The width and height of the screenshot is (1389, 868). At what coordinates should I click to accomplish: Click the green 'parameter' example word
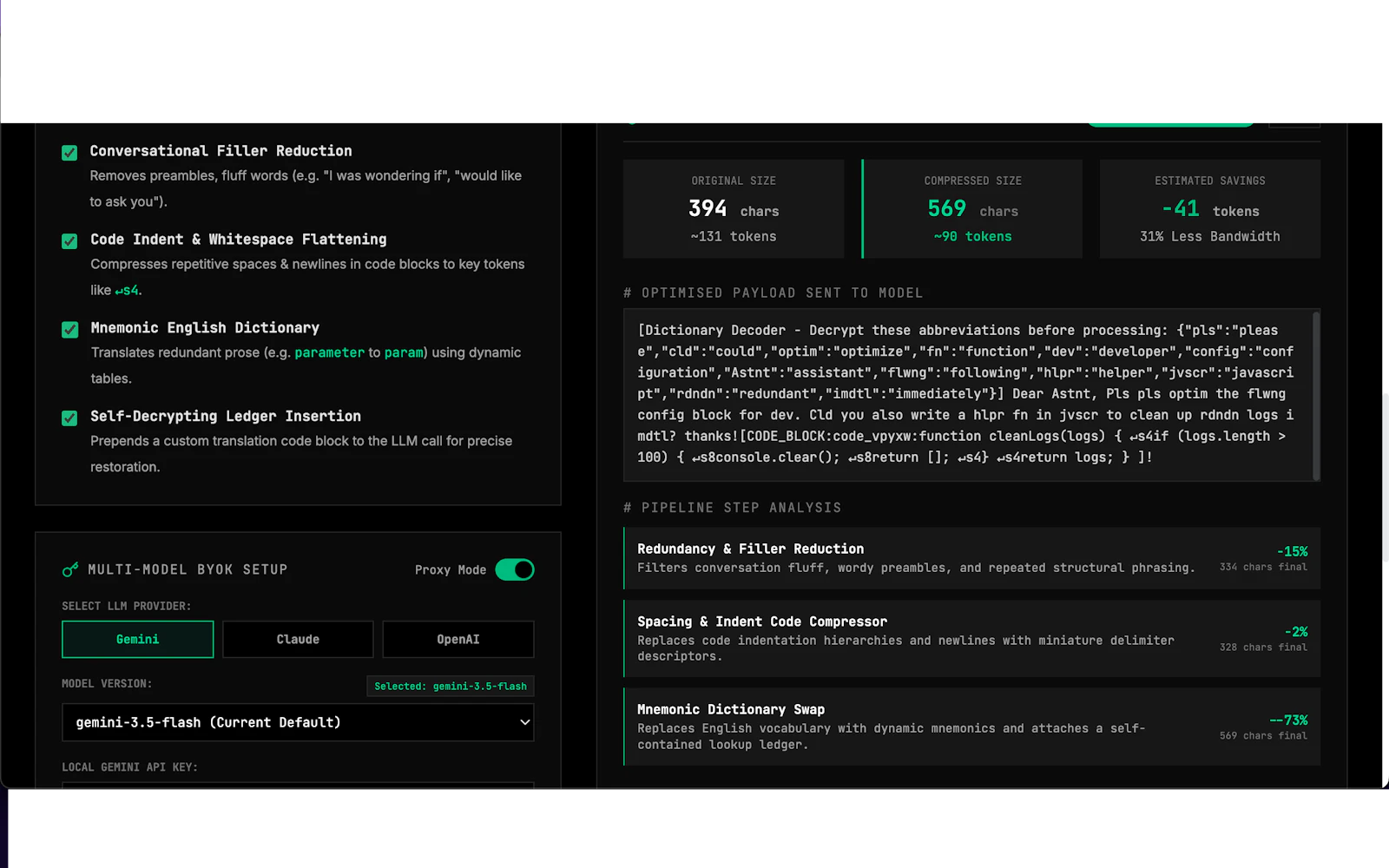330,352
